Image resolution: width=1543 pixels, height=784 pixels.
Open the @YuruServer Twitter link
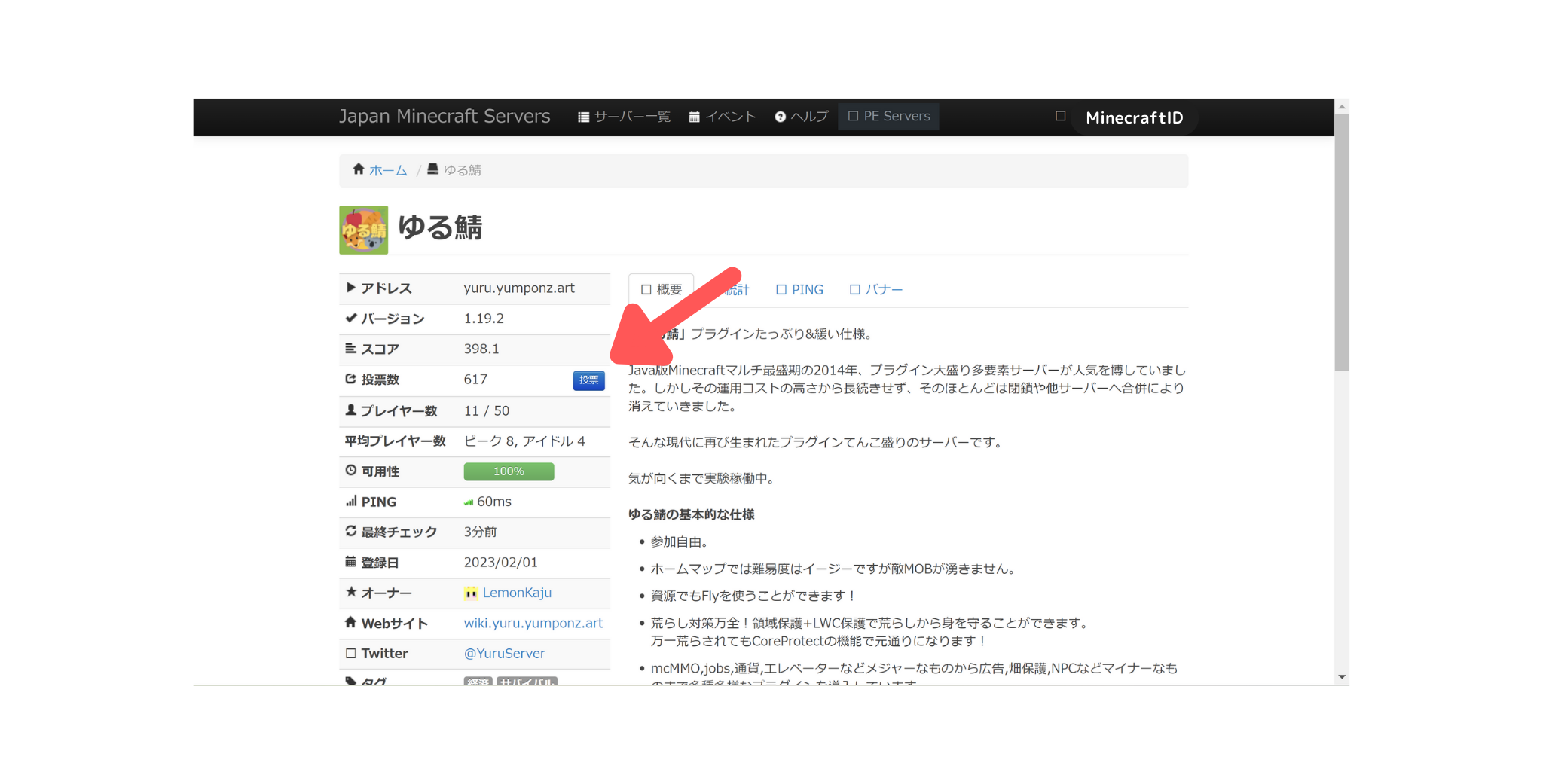pos(505,654)
